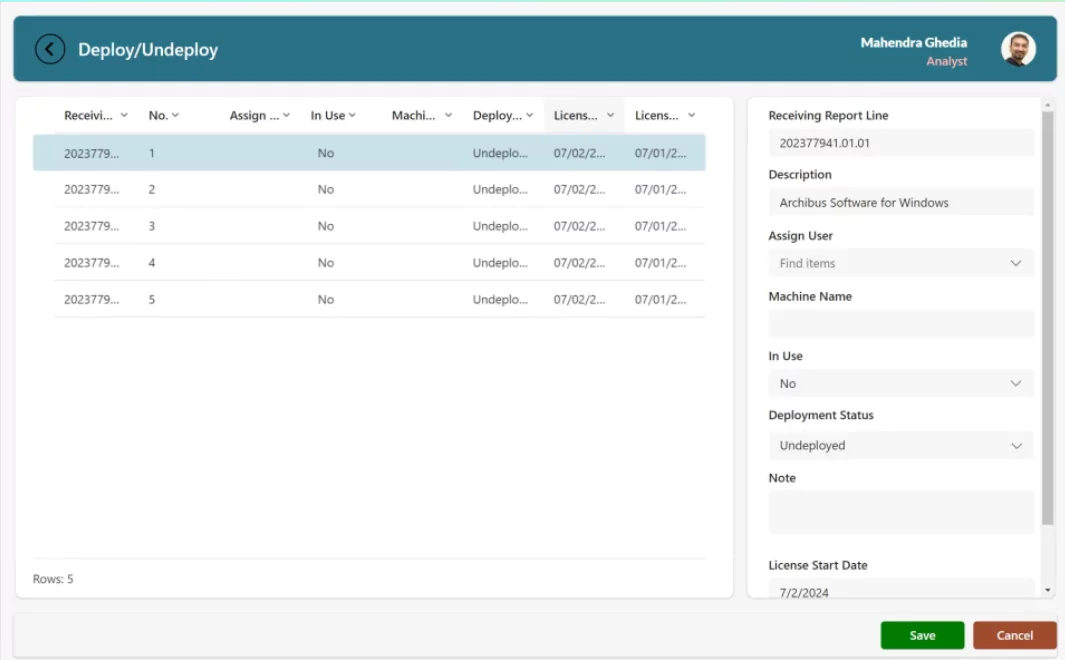Open the In Use dropdown showing 'No'
Image resolution: width=1065 pixels, height=660 pixels.
pos(899,383)
